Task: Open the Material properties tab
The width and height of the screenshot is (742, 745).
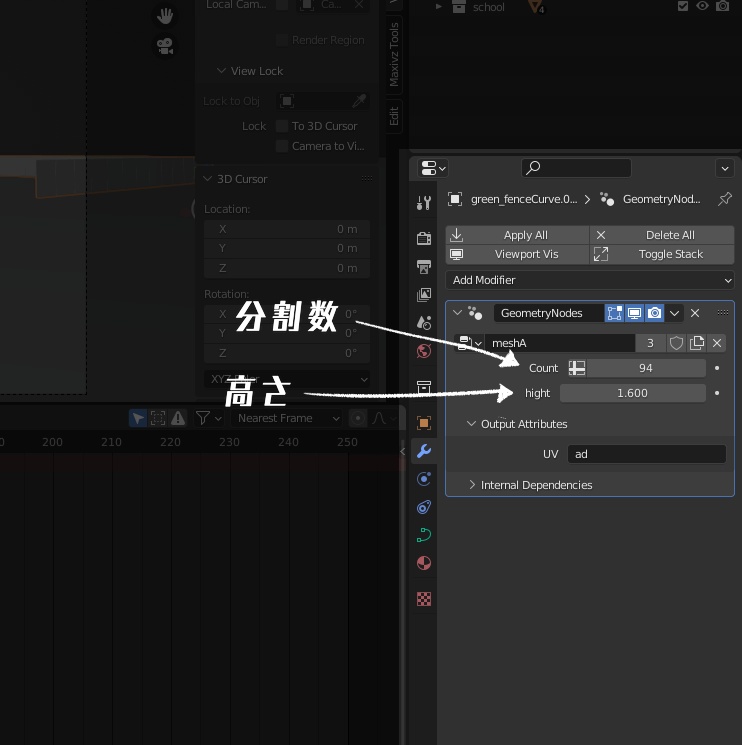Action: [x=424, y=563]
